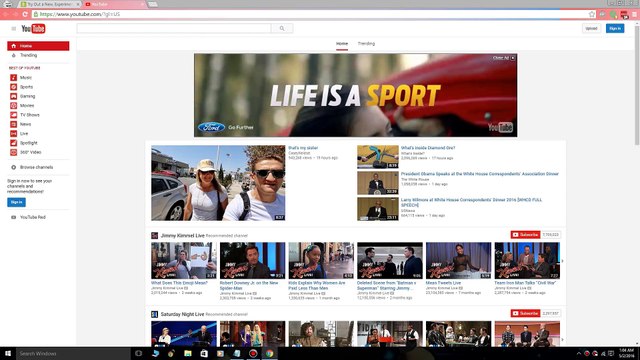Open News category icon in sidebar
The height and width of the screenshot is (360, 640).
pos(13,124)
